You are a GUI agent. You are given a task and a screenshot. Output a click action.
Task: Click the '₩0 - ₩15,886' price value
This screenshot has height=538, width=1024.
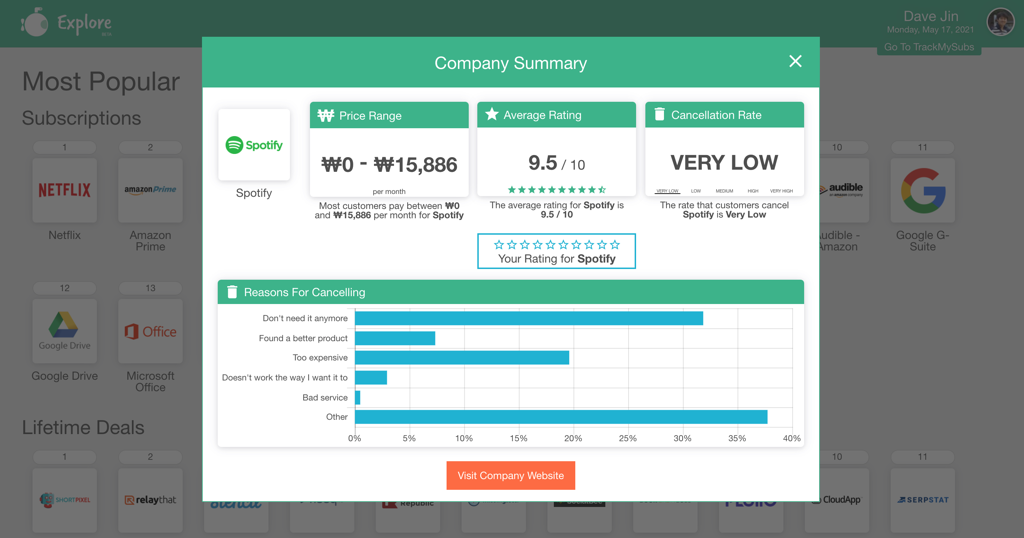pyautogui.click(x=389, y=165)
